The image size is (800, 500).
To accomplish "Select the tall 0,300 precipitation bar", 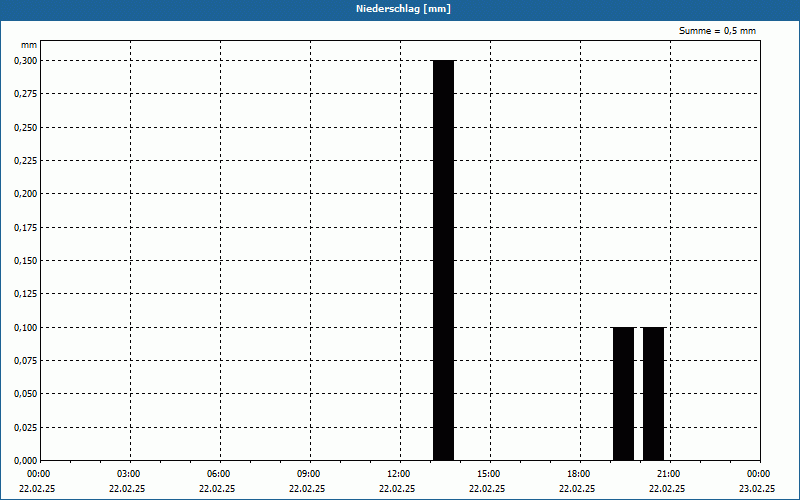I will pyautogui.click(x=443, y=260).
